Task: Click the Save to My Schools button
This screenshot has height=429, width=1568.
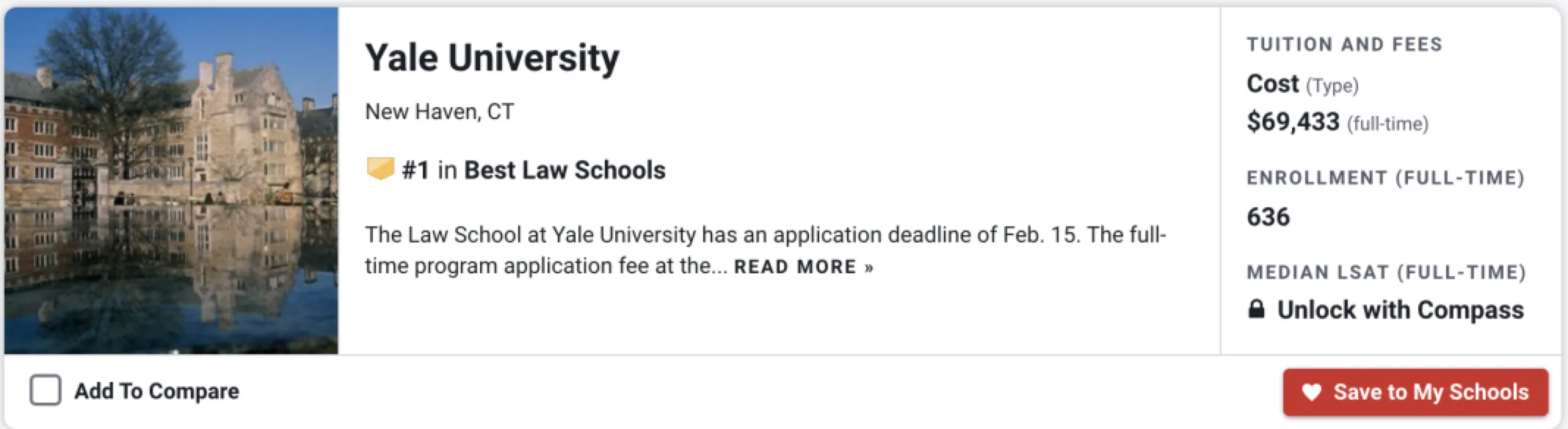Action: point(1415,392)
